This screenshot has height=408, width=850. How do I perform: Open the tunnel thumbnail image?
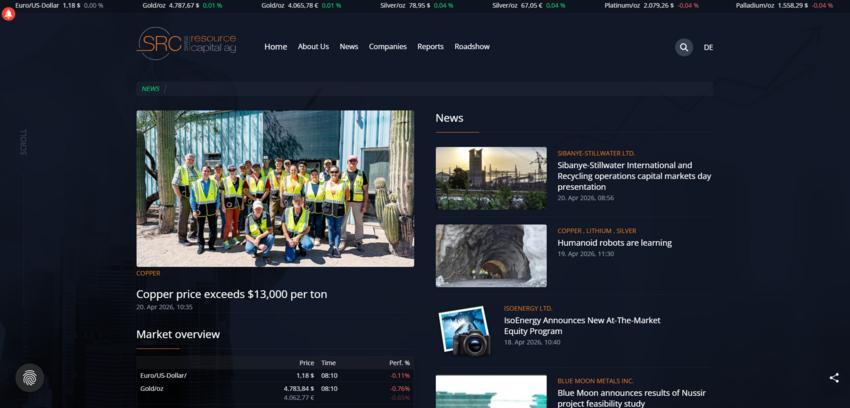tap(491, 256)
